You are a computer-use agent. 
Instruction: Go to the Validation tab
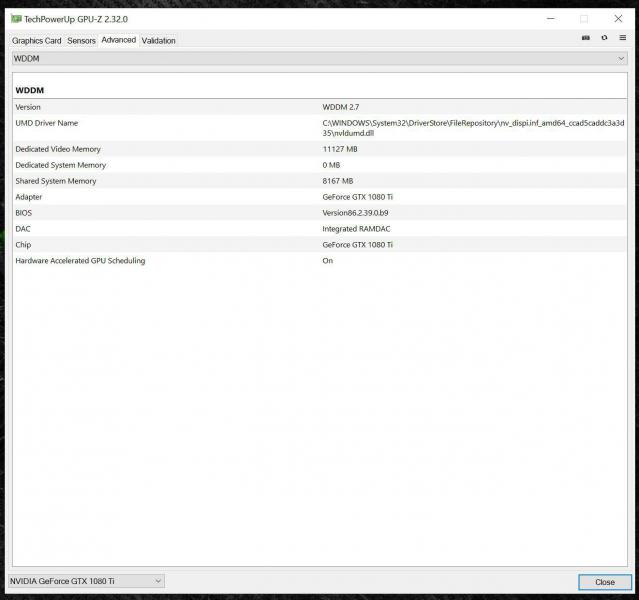pos(158,41)
